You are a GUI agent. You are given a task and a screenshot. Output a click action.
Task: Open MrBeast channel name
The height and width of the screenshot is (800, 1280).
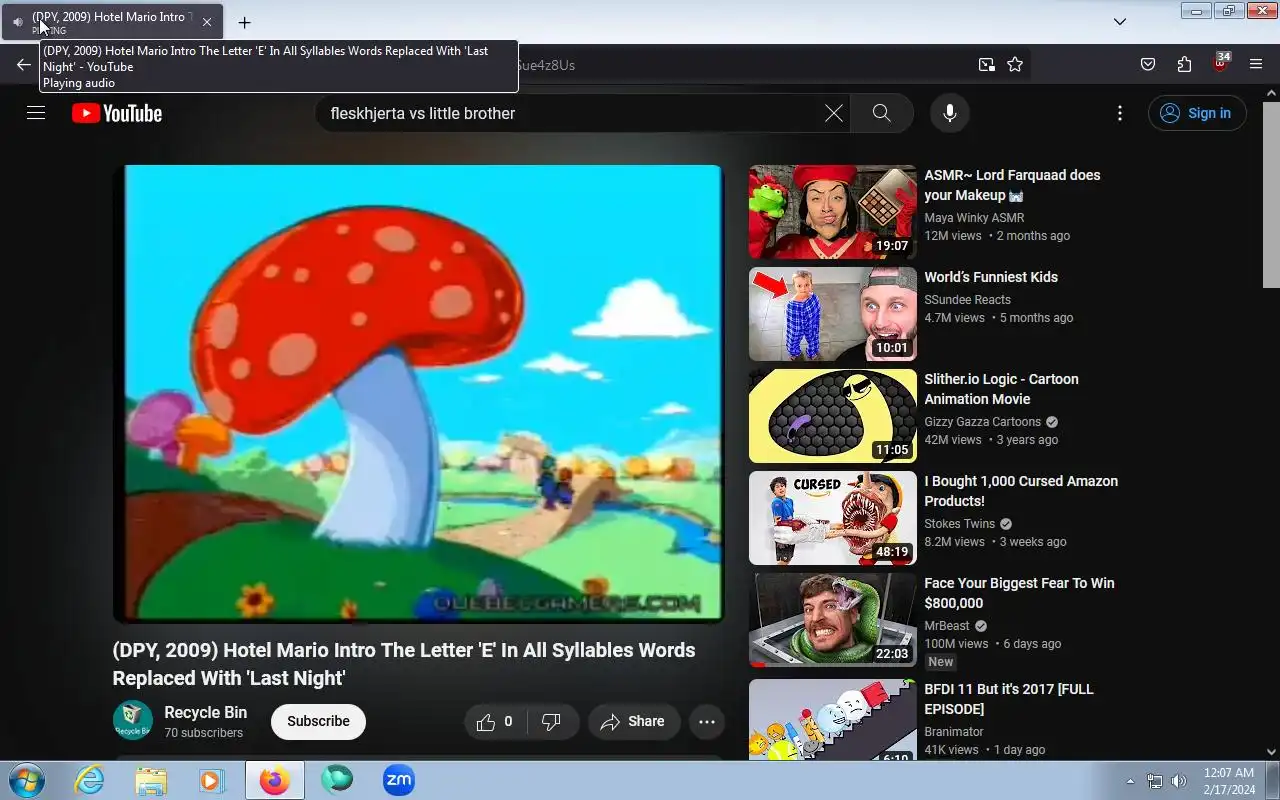pyautogui.click(x=947, y=626)
